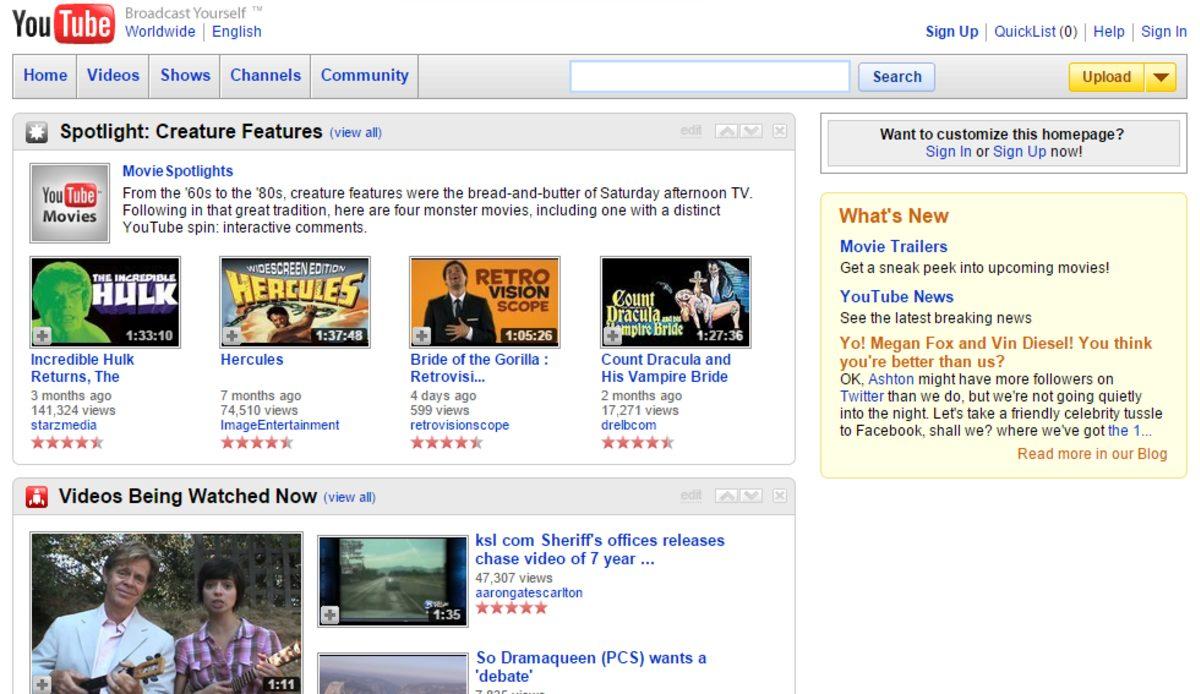Add the ukulele duo video to QuickList
This screenshot has height=694, width=1200.
point(42,685)
